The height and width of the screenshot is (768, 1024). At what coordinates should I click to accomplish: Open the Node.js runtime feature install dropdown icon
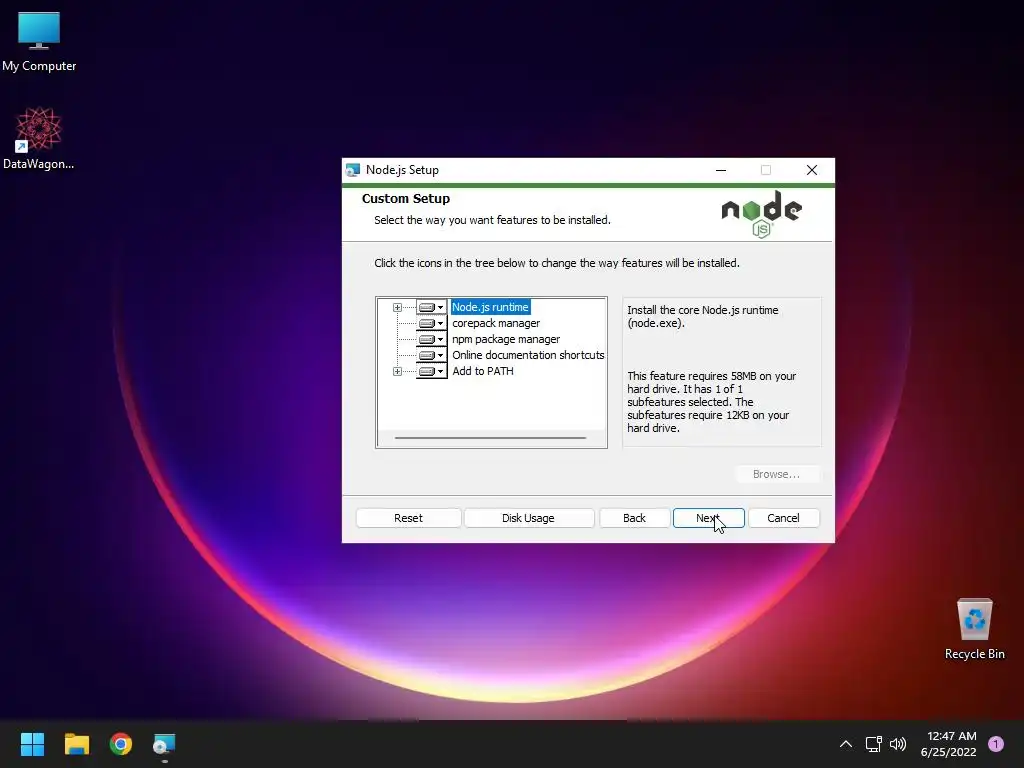431,307
